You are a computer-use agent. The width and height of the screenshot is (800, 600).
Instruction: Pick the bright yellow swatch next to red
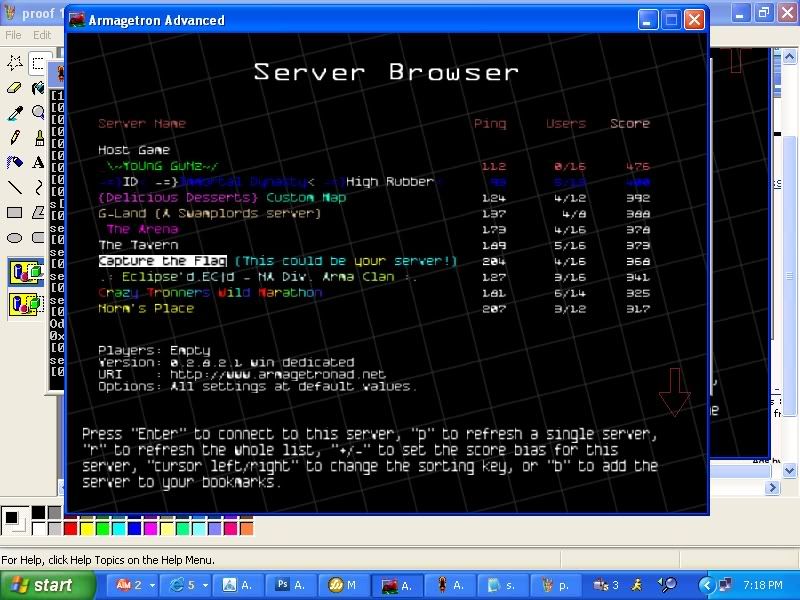pyautogui.click(x=87, y=529)
